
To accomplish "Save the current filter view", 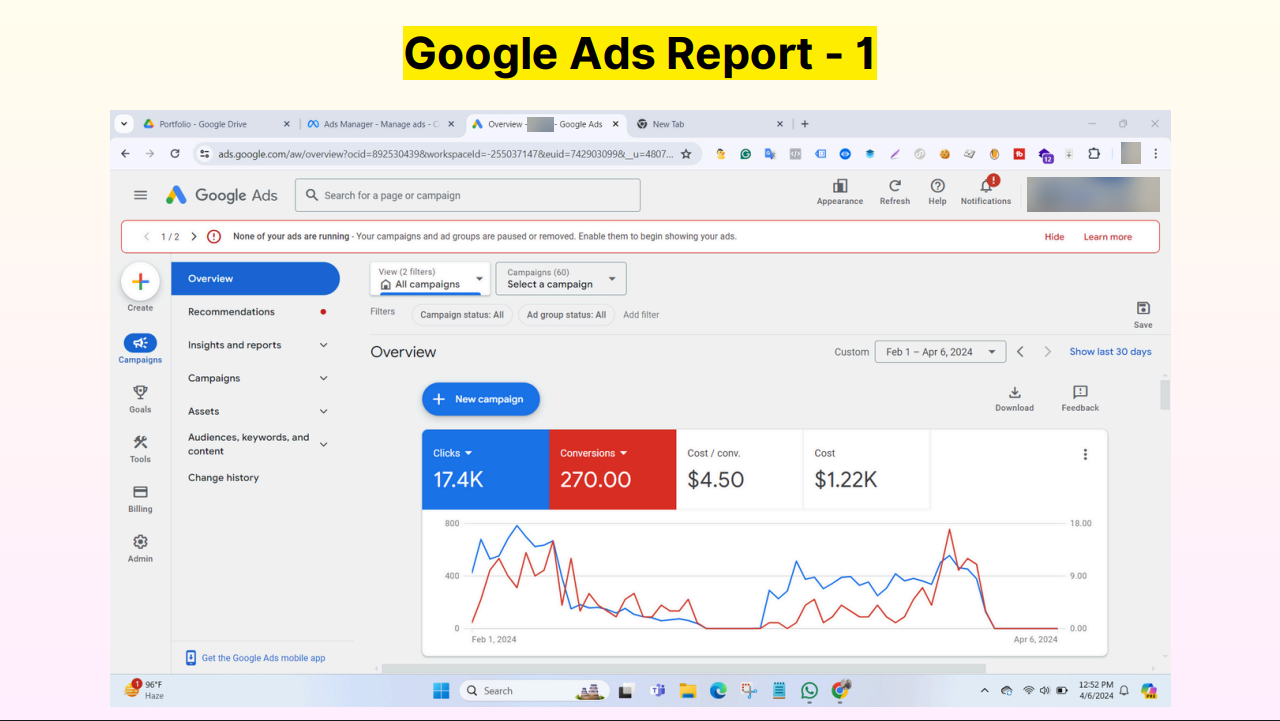I will pyautogui.click(x=1143, y=314).
